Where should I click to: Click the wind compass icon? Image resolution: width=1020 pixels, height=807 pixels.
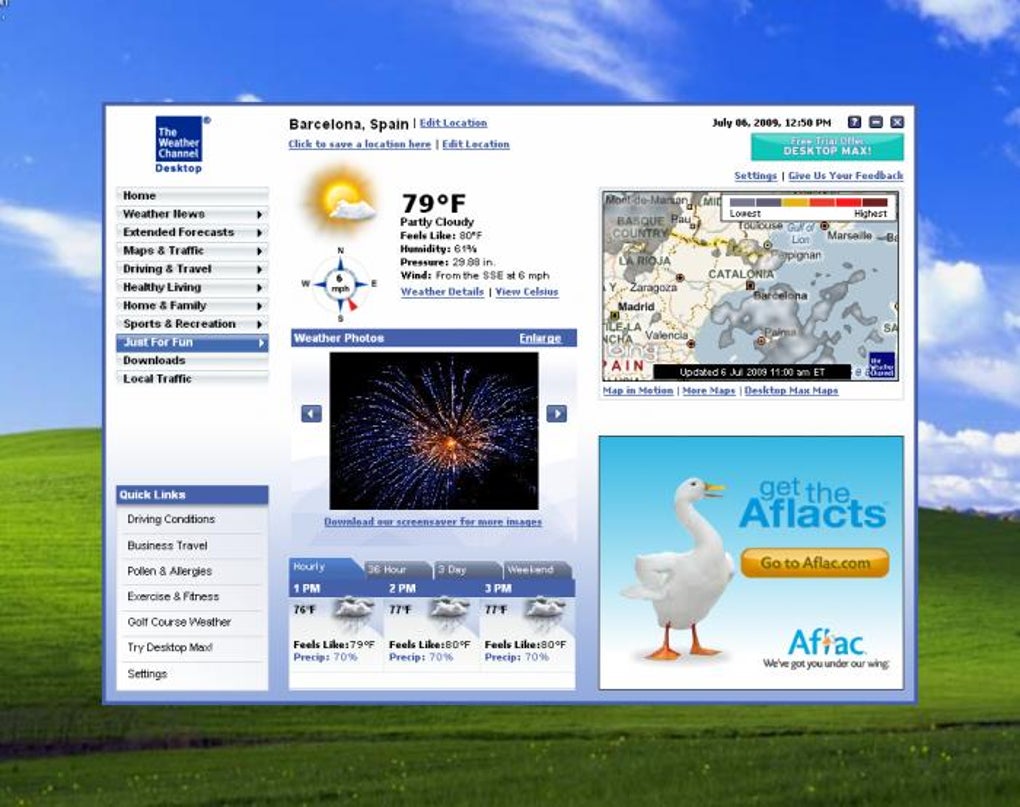[x=340, y=284]
